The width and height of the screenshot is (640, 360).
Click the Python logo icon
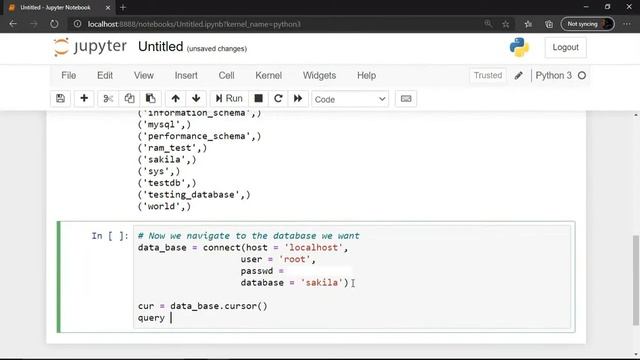click(519, 47)
